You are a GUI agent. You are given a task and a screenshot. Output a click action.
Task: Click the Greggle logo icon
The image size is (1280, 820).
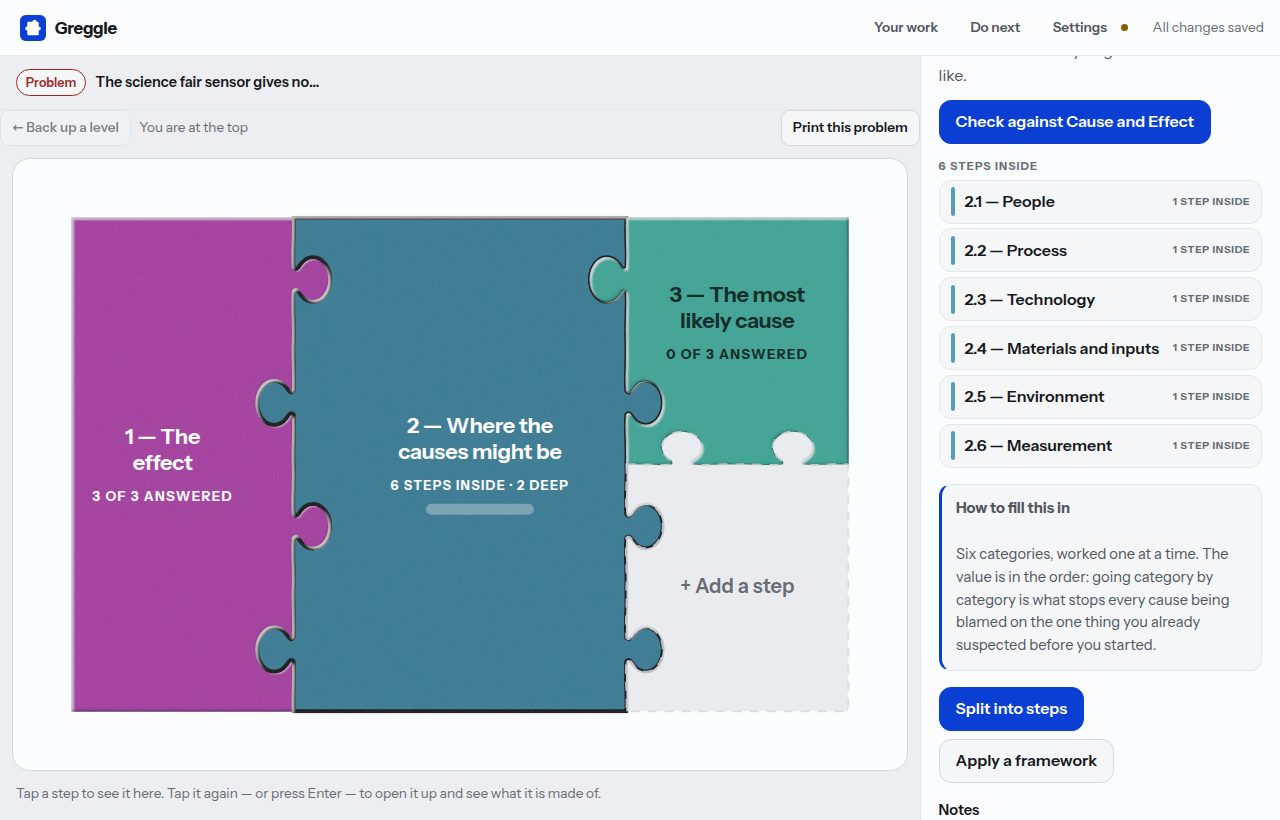coord(33,28)
